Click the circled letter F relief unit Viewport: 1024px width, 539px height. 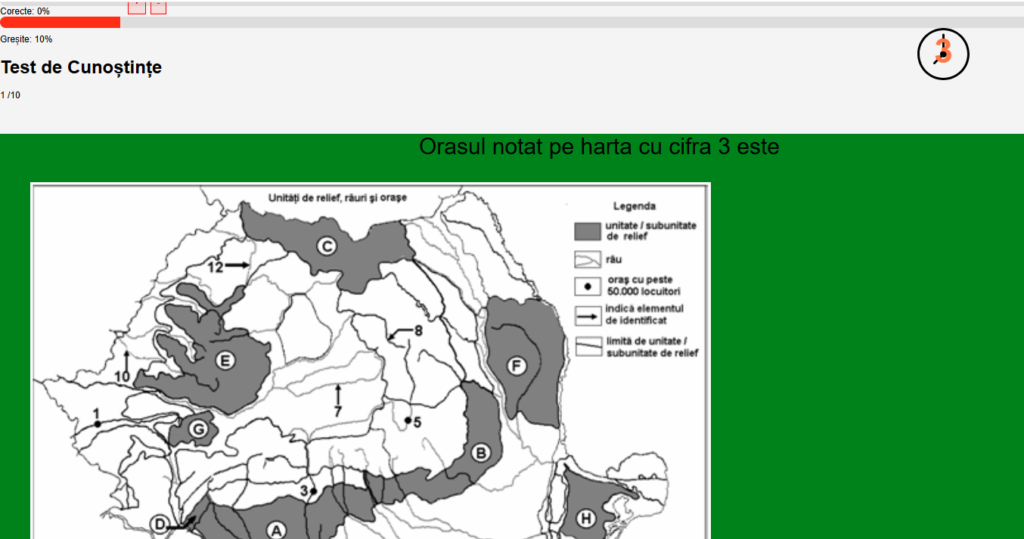(x=516, y=365)
